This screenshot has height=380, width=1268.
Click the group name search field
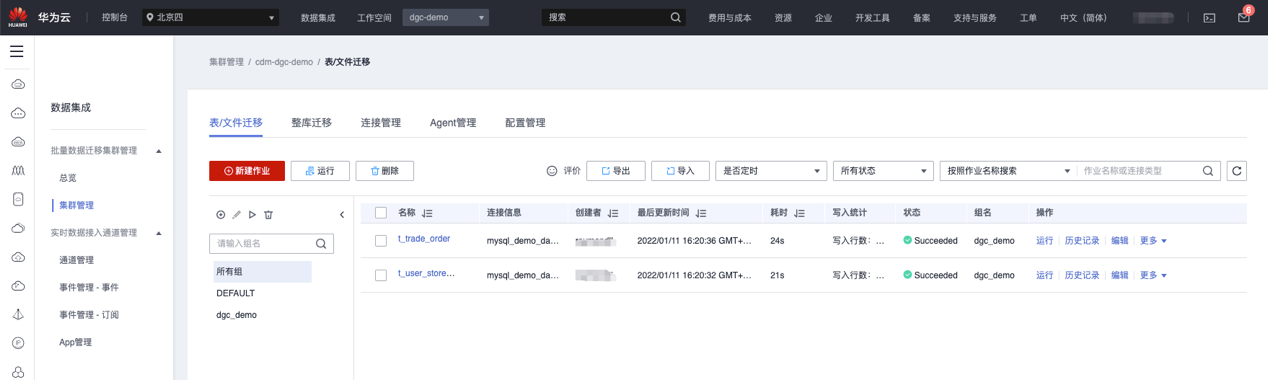271,243
